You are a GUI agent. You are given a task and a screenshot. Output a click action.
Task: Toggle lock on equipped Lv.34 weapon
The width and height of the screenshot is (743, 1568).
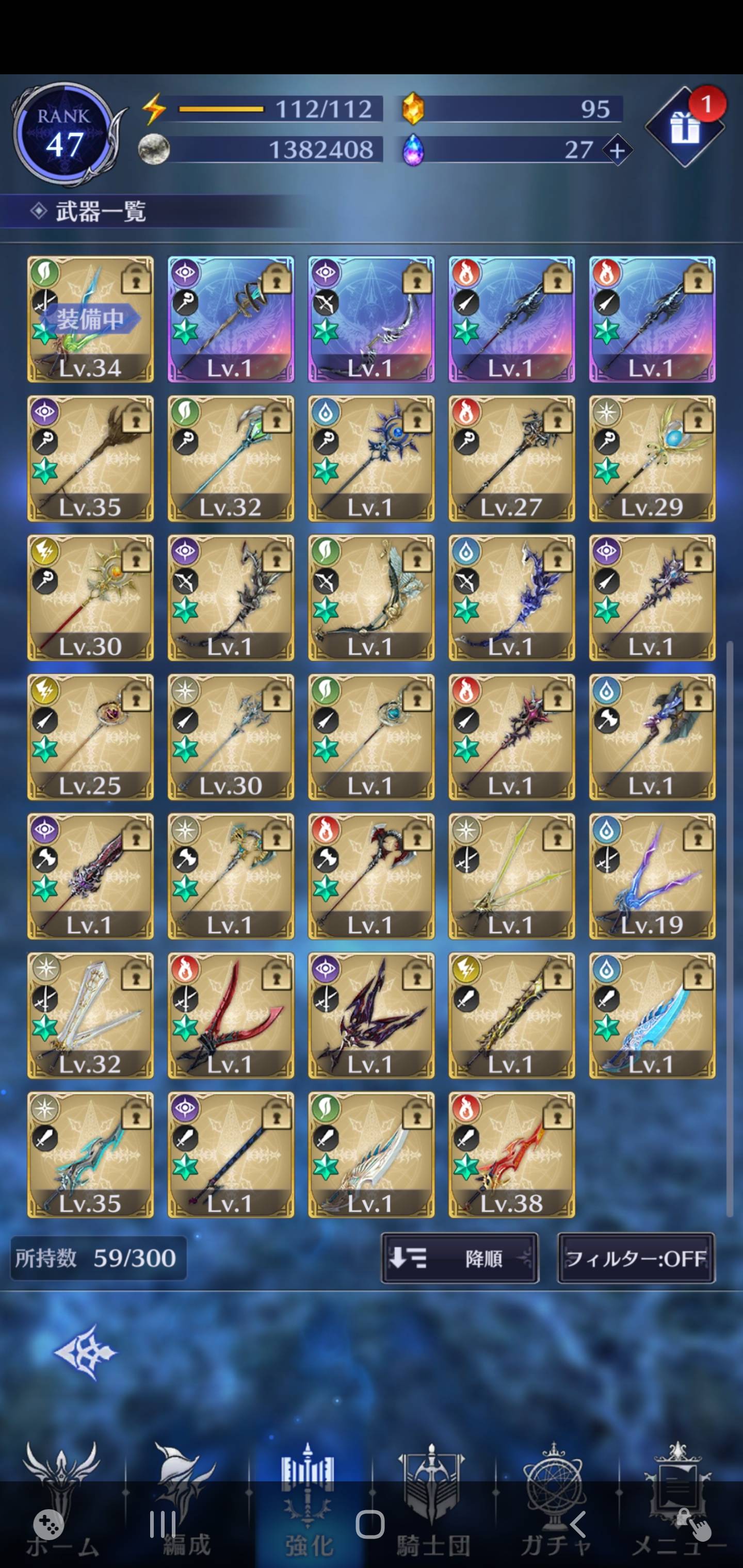pyautogui.click(x=136, y=280)
